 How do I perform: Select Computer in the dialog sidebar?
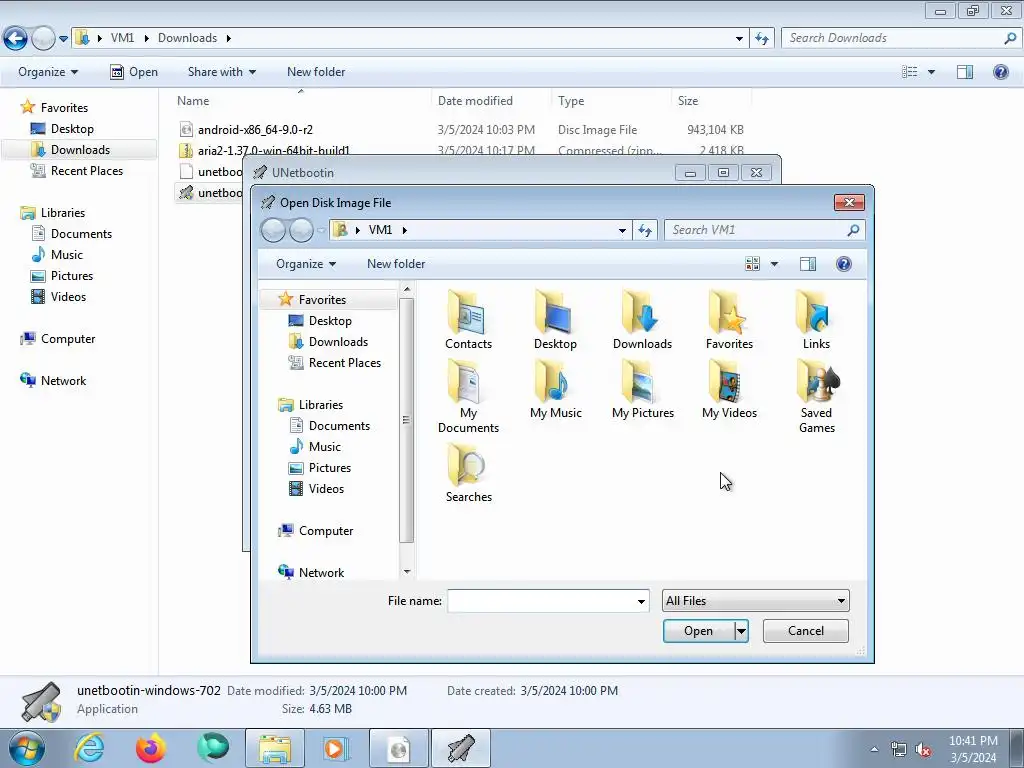tap(325, 531)
